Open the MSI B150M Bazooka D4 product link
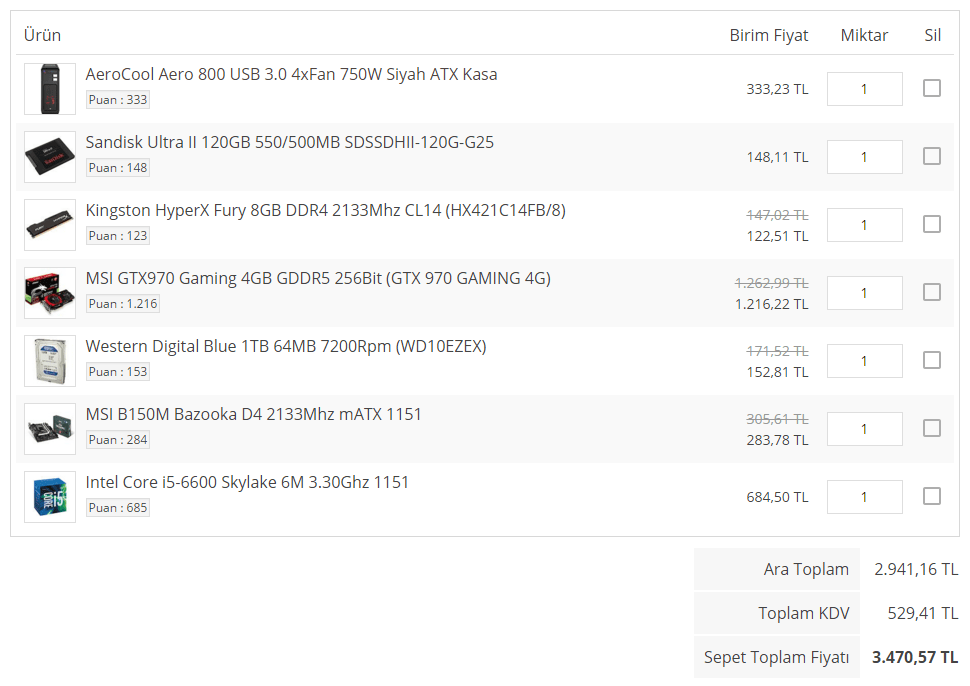This screenshot has height=686, width=970. click(254, 414)
